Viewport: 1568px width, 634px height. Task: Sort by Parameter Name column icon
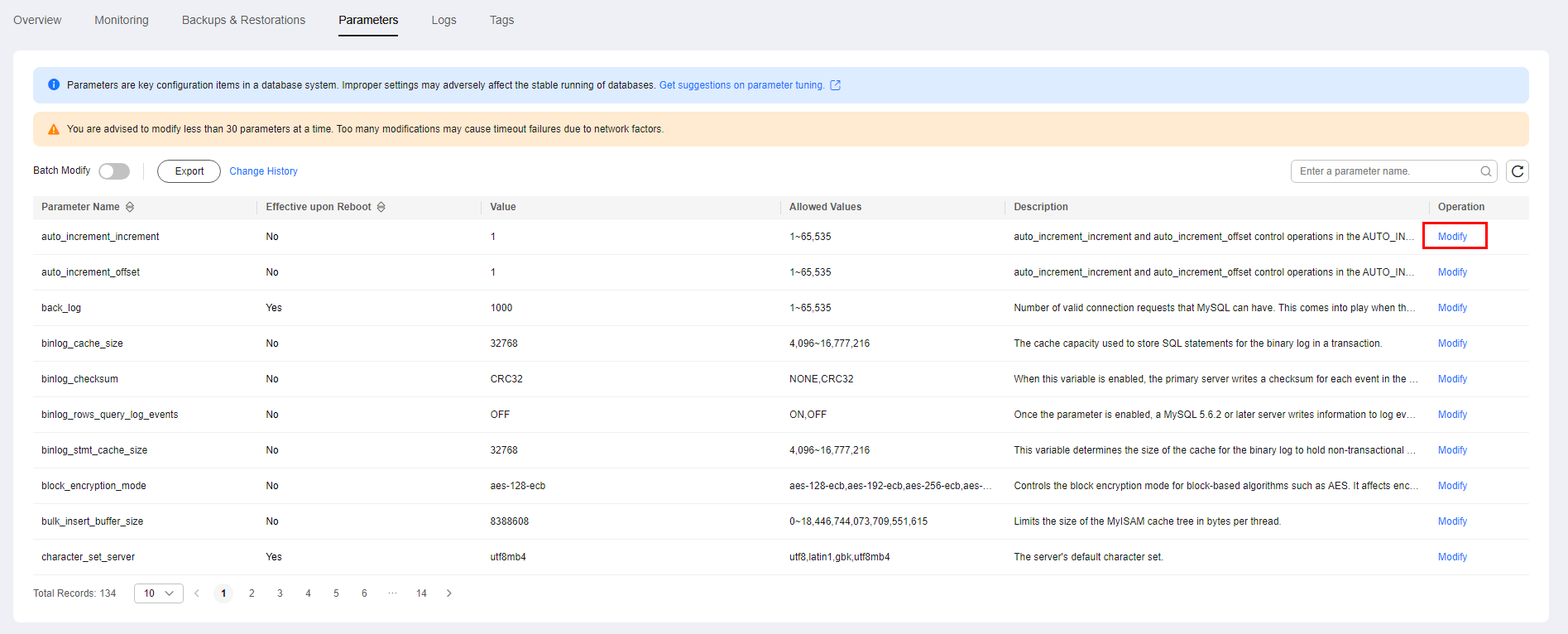tap(130, 207)
